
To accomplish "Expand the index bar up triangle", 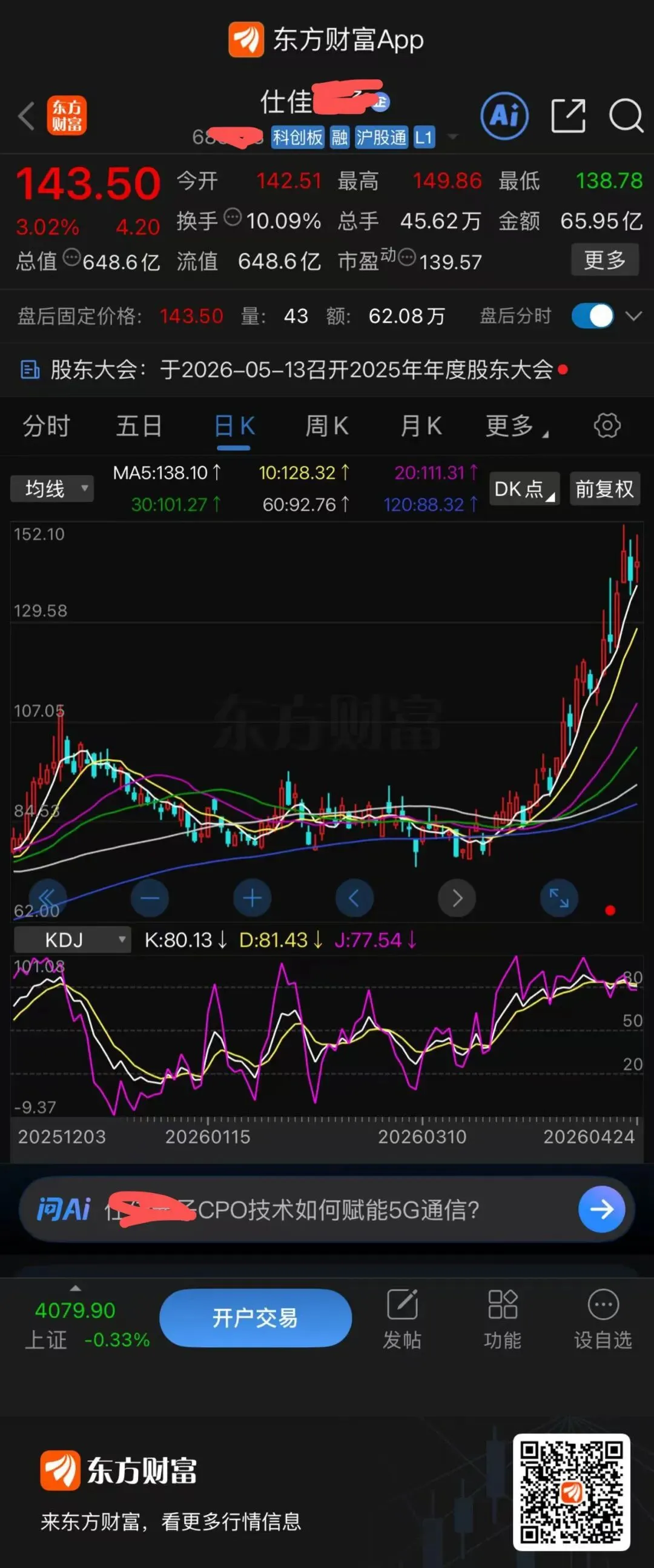I will [76, 1287].
